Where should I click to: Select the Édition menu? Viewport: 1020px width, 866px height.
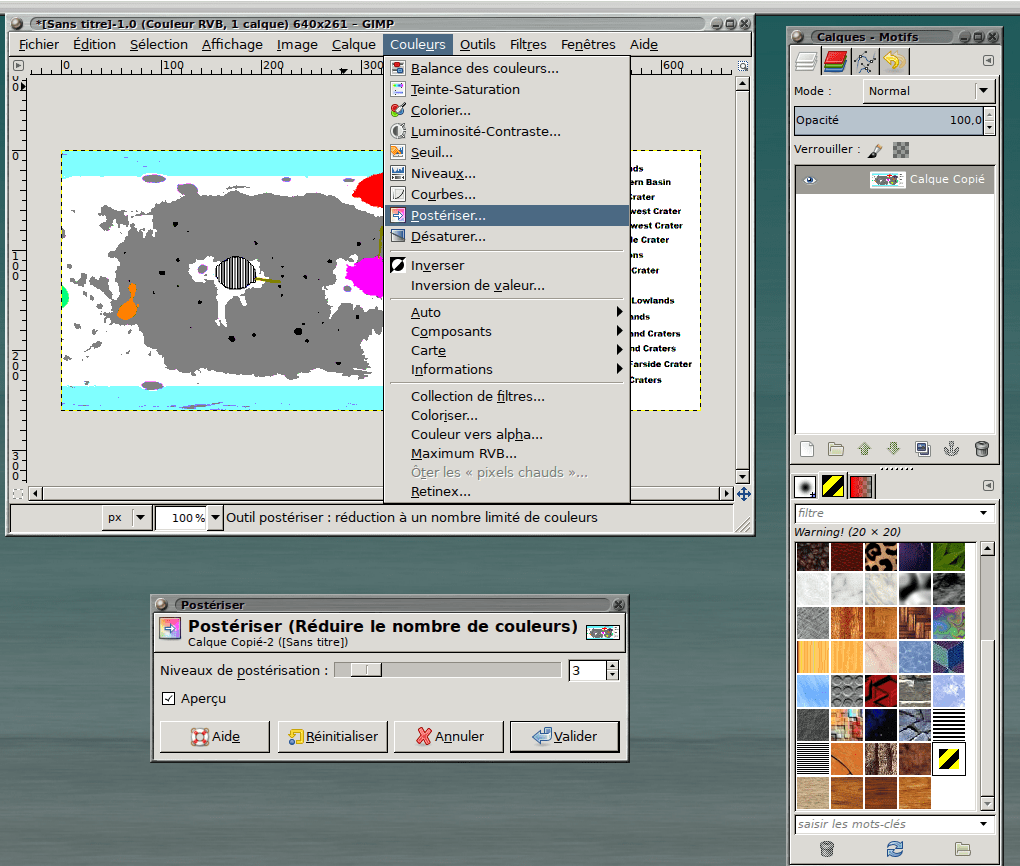point(94,44)
